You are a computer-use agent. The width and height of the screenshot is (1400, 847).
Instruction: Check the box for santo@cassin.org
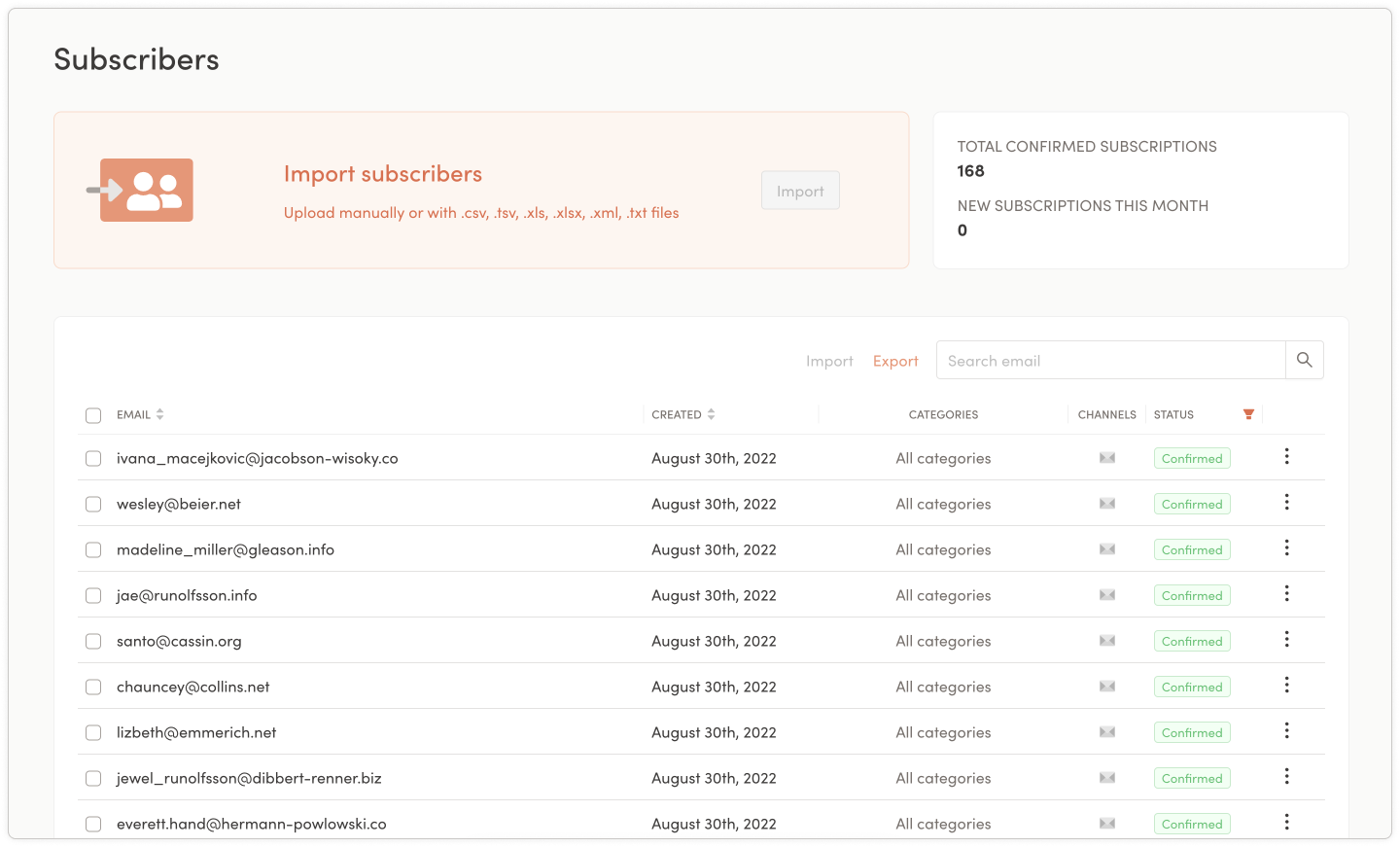(93, 641)
